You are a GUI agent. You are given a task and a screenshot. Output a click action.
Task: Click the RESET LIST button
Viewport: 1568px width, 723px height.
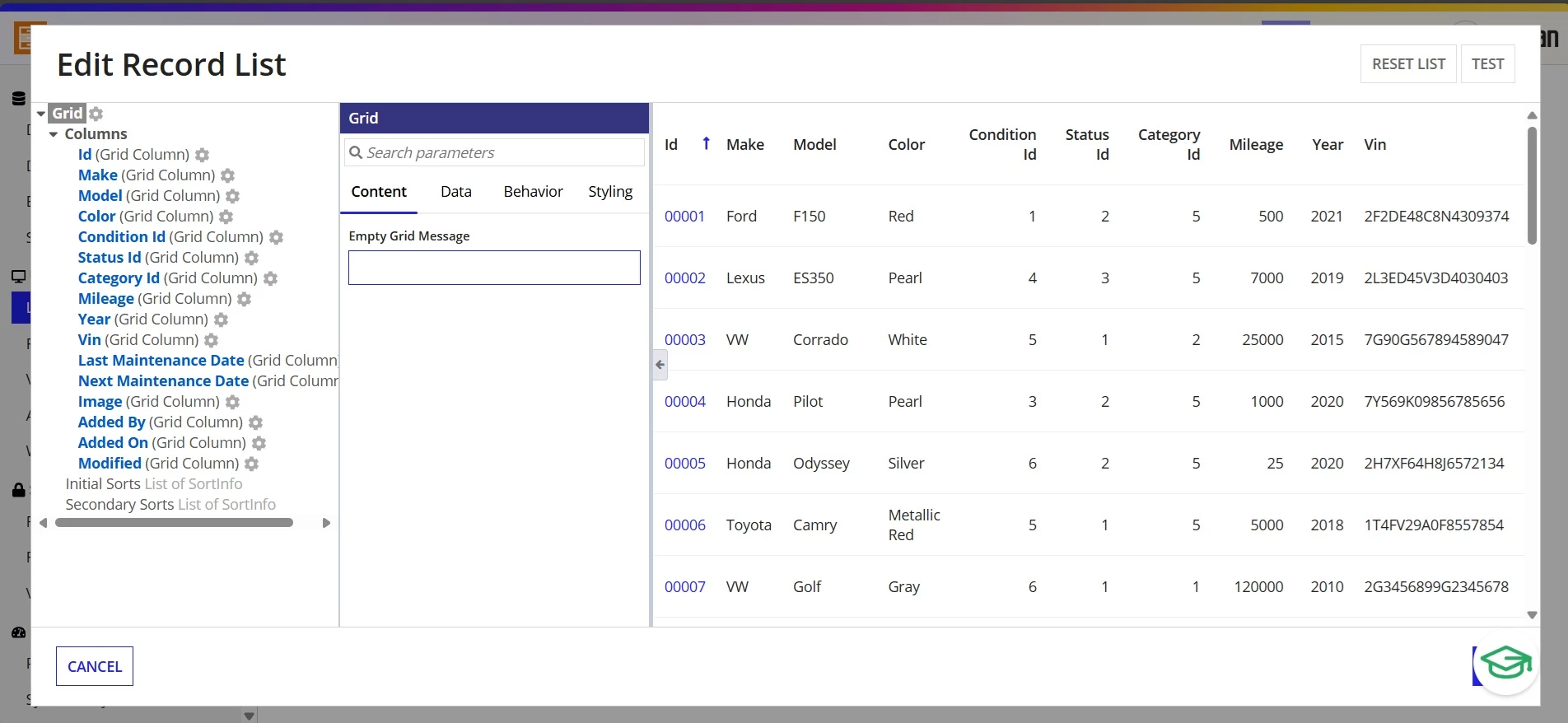click(x=1408, y=64)
